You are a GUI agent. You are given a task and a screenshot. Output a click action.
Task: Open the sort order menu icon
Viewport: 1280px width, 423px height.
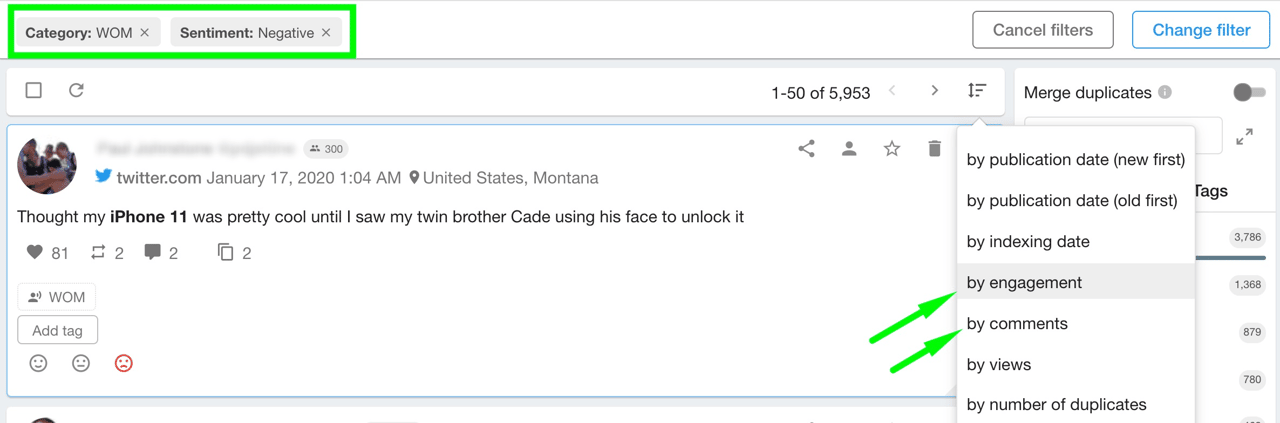(x=977, y=91)
